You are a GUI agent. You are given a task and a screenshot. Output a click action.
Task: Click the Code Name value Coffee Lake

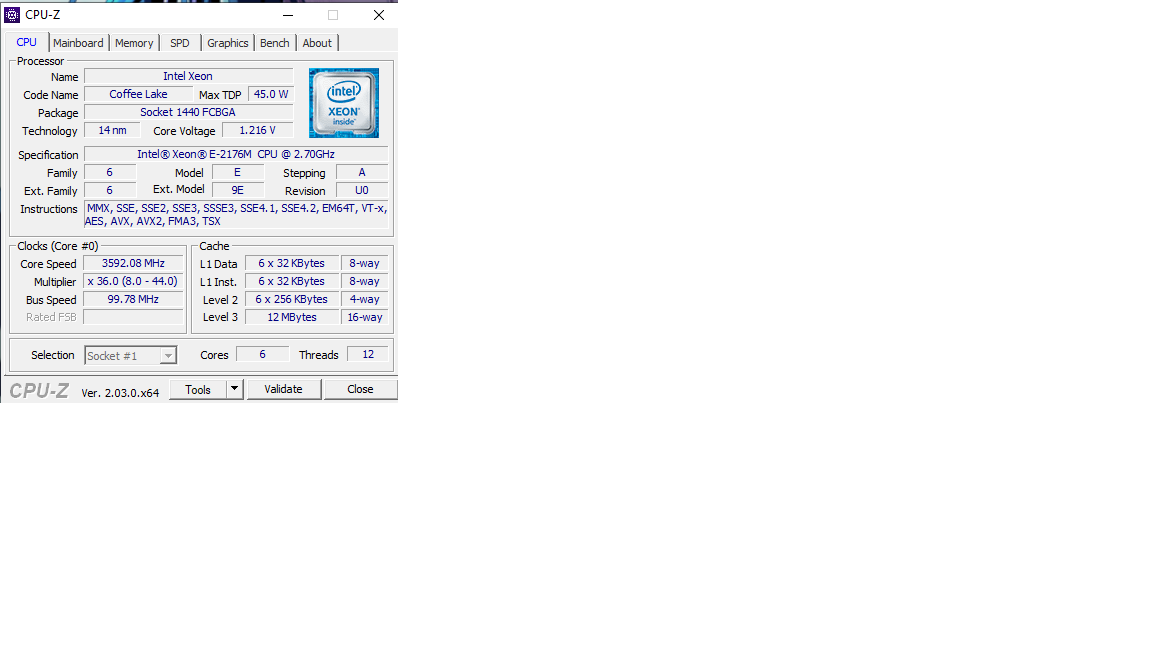[x=139, y=94]
